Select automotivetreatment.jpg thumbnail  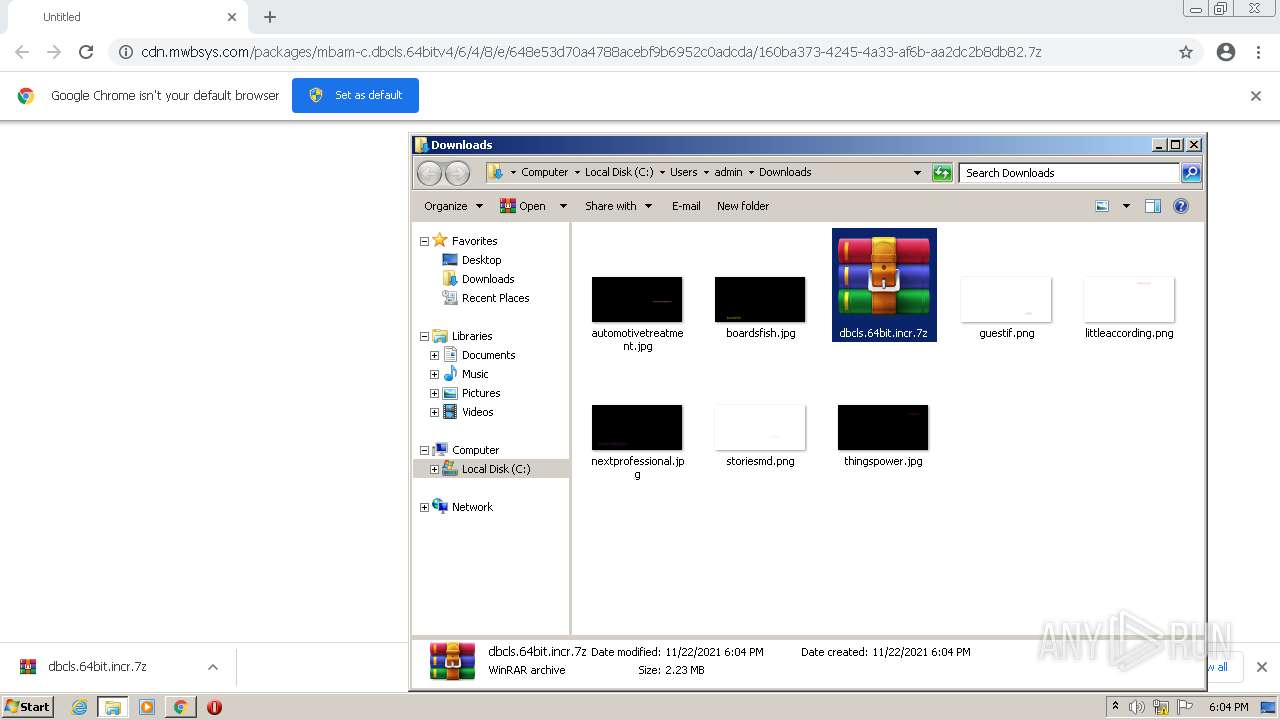[637, 300]
